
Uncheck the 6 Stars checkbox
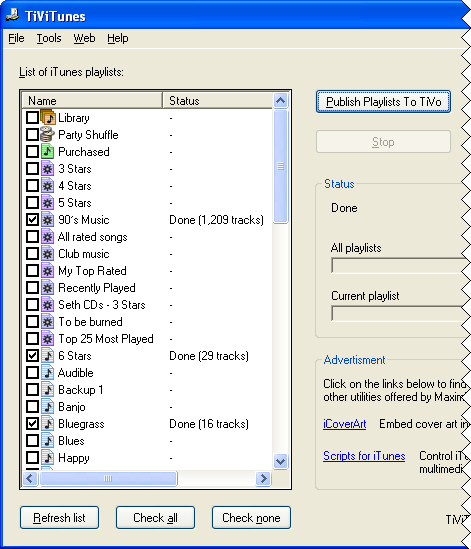click(33, 356)
